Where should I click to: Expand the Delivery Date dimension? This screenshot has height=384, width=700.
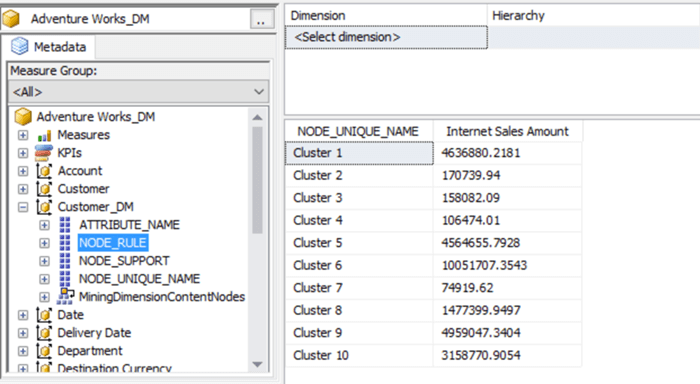(x=23, y=333)
